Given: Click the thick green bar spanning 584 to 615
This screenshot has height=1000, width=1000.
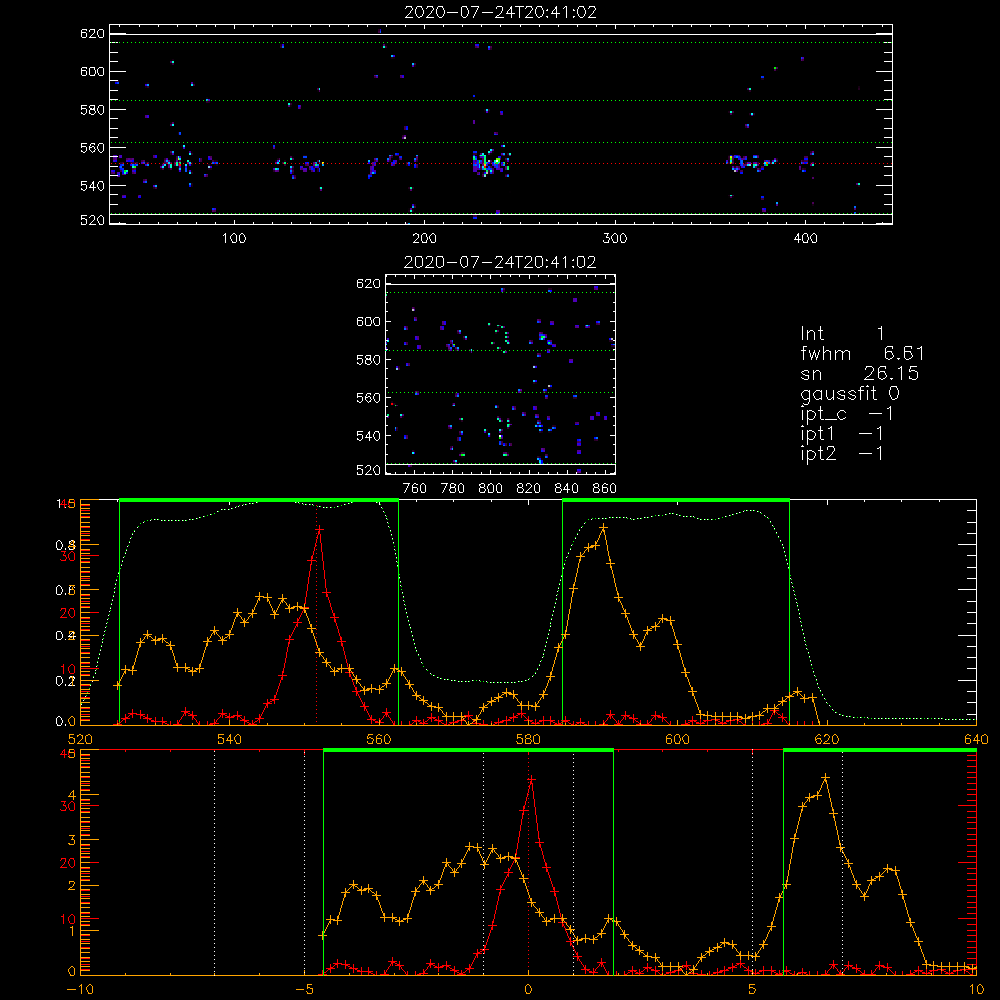Looking at the screenshot, I should pyautogui.click(x=676, y=501).
